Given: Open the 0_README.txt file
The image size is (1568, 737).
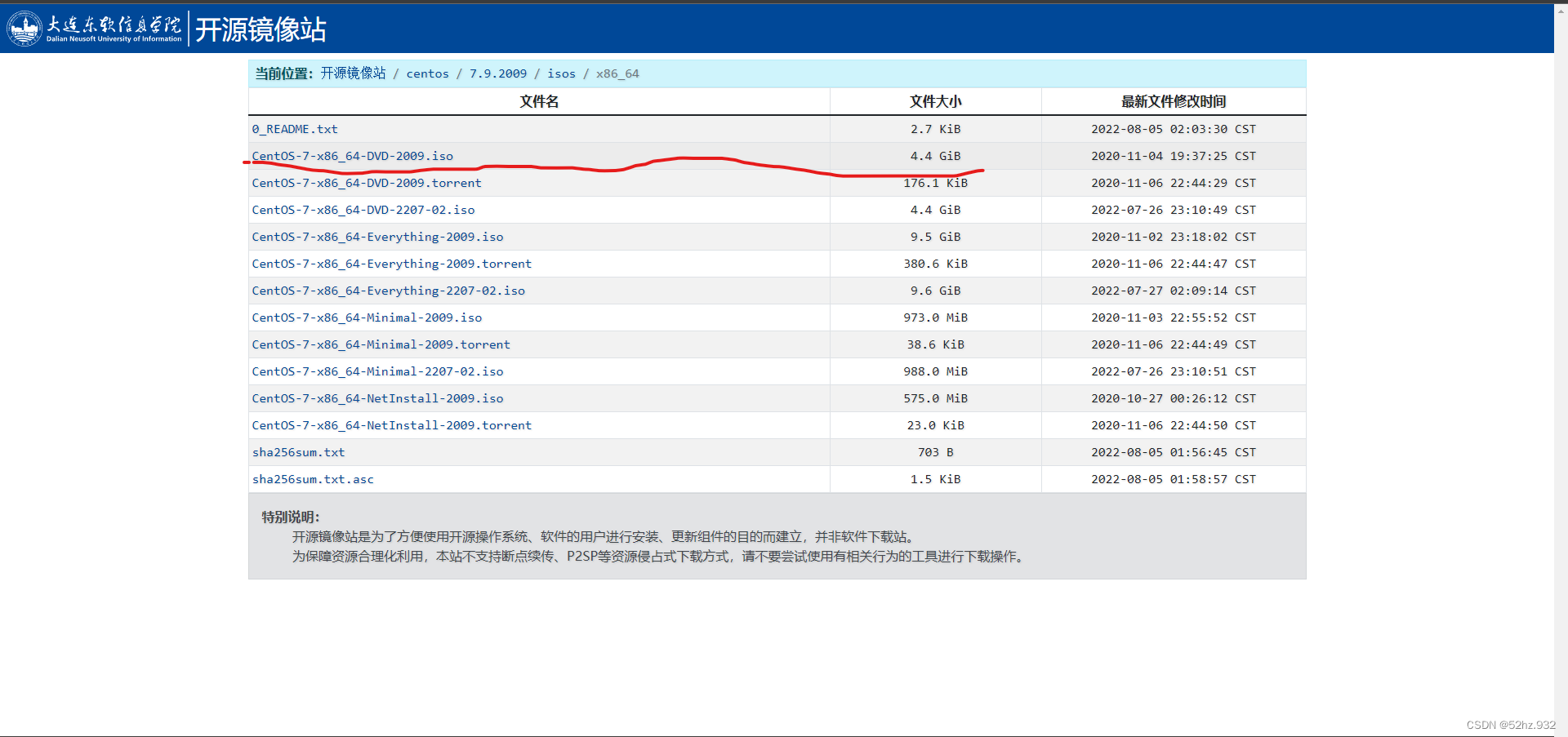Looking at the screenshot, I should click(x=295, y=129).
